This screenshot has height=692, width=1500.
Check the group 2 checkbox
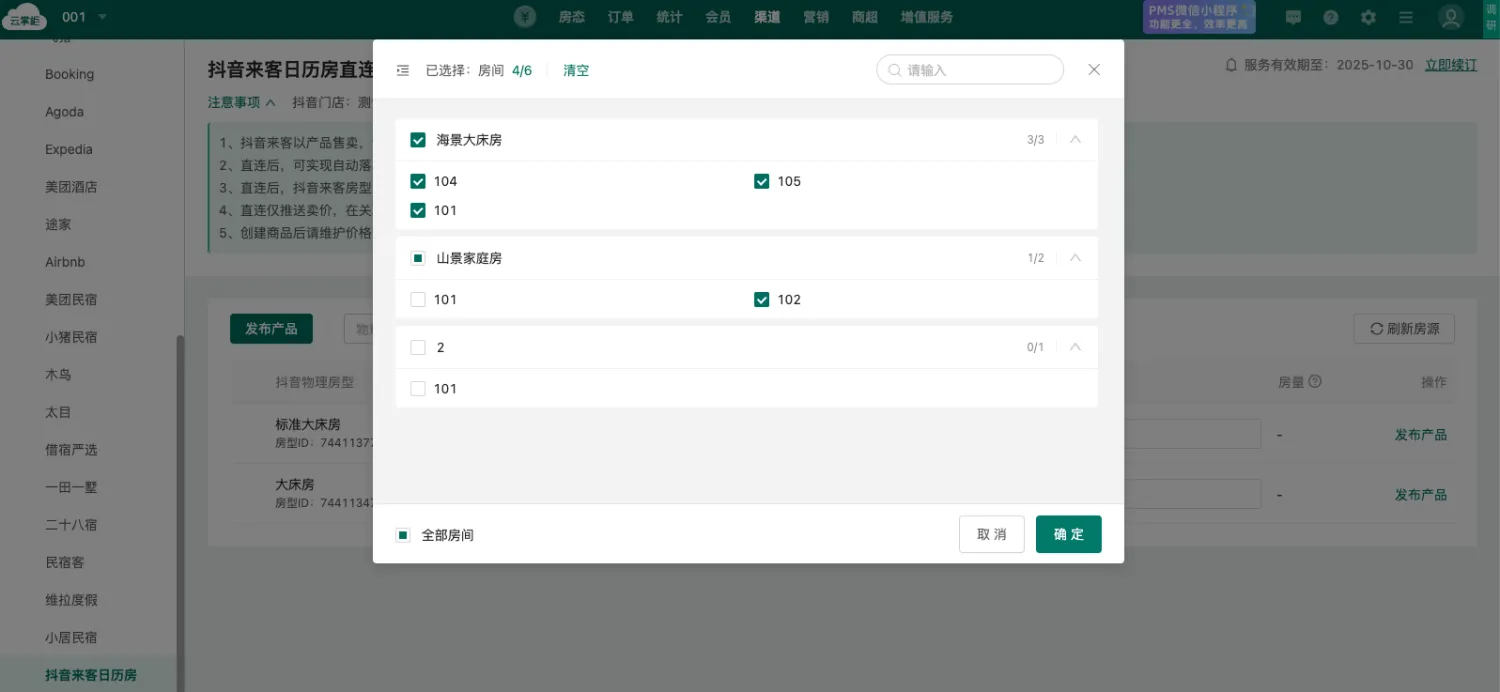[418, 347]
